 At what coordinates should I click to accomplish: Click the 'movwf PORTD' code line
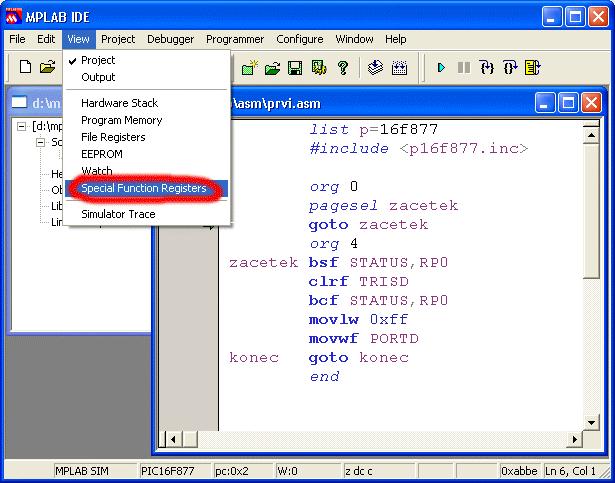tap(364, 338)
